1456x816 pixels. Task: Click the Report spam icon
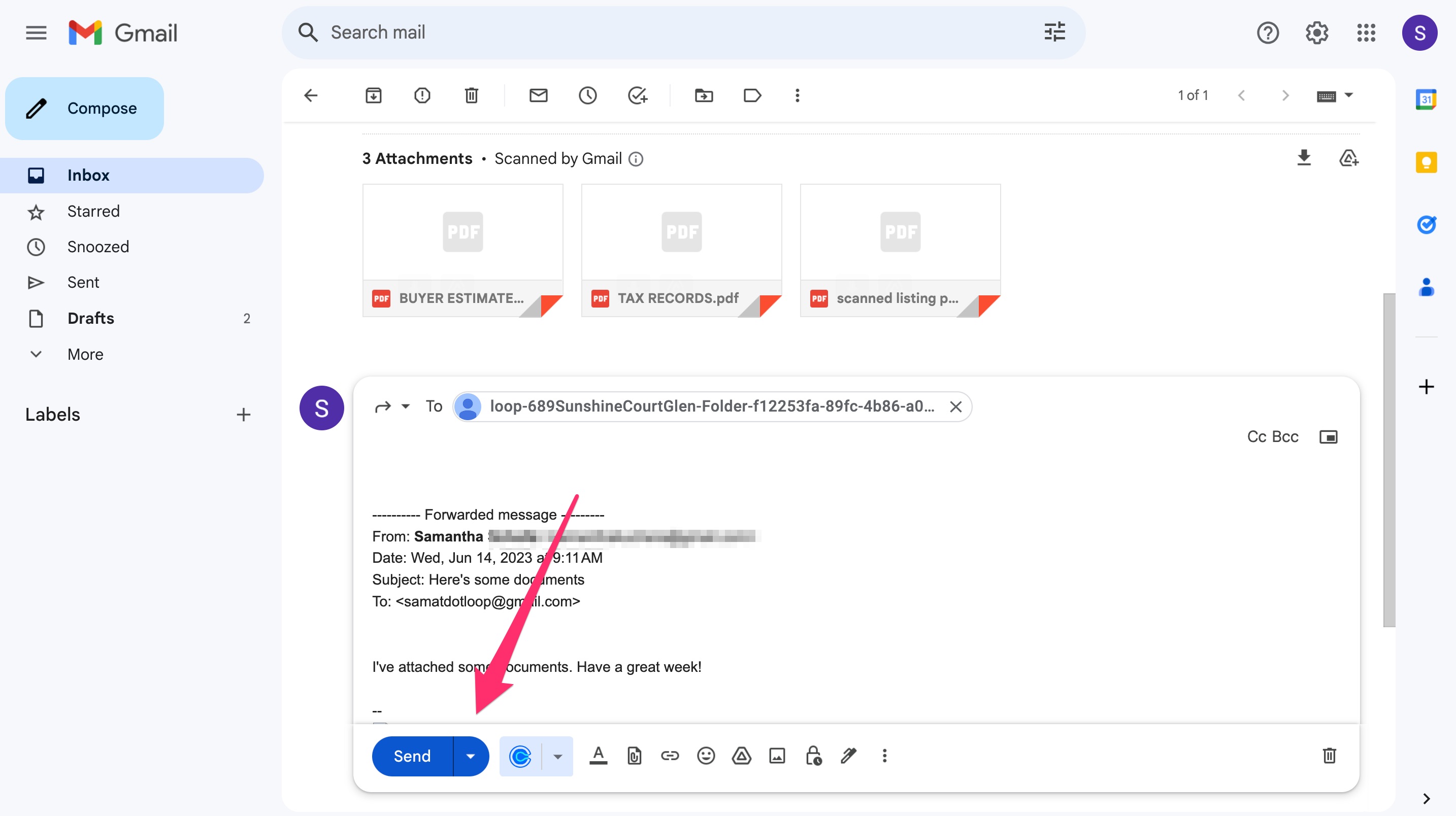pyautogui.click(x=422, y=95)
